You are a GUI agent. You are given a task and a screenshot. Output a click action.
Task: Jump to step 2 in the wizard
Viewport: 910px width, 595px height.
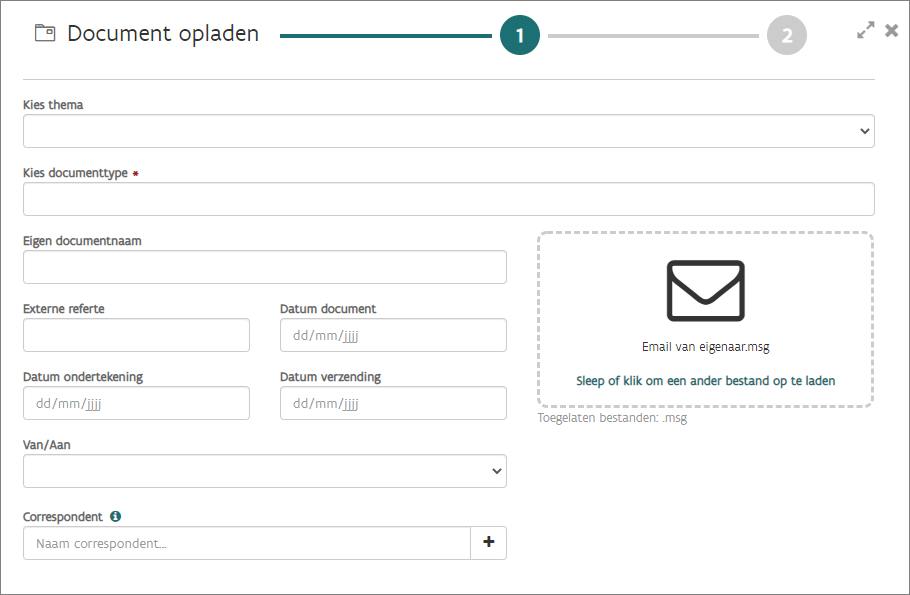pos(787,36)
